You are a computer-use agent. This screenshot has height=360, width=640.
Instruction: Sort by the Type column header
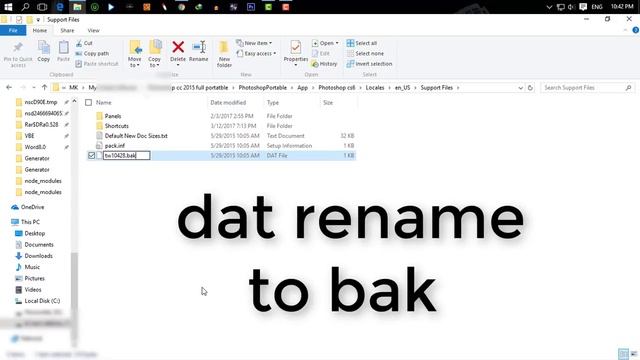pos(273,102)
